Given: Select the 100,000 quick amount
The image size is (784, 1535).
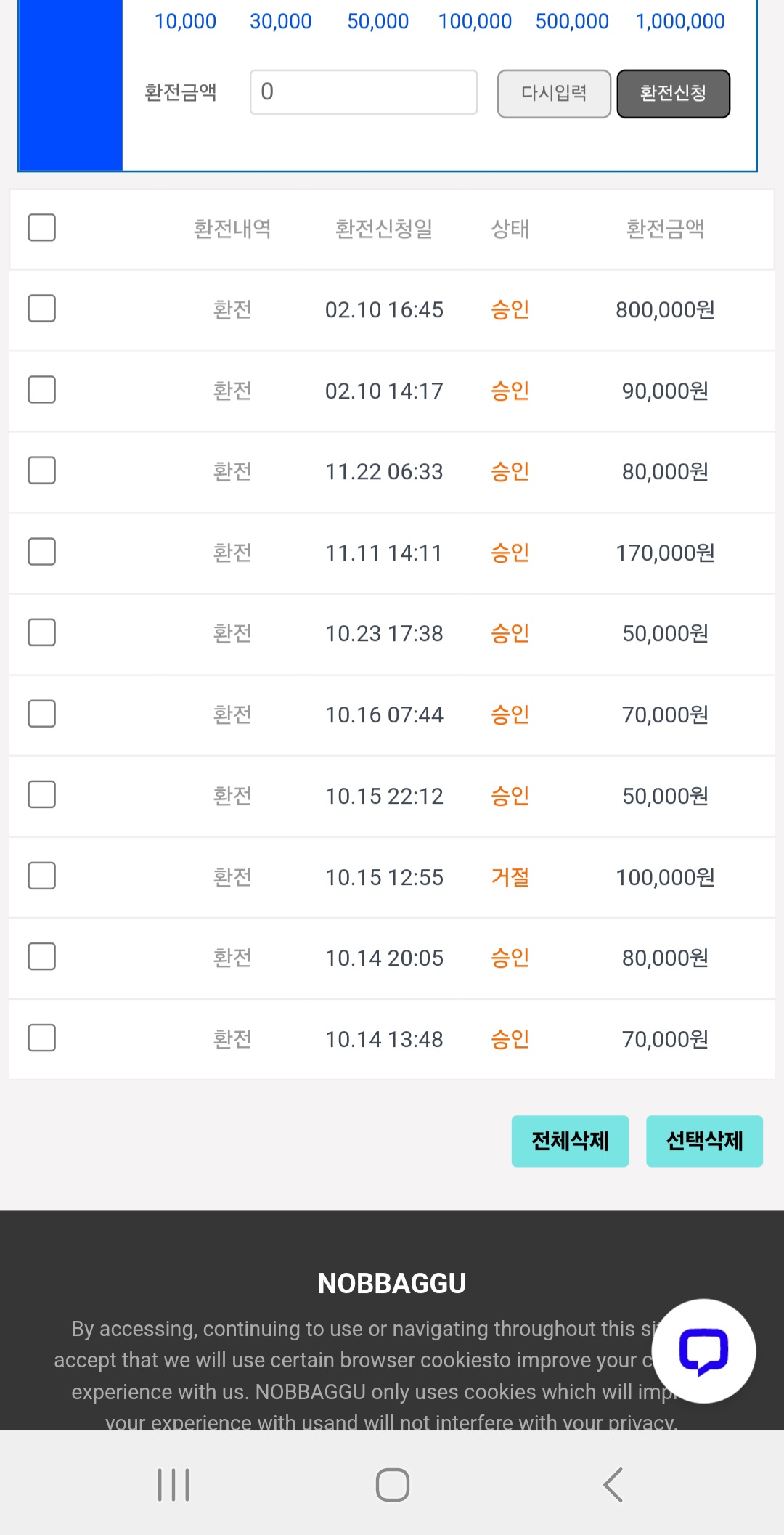Looking at the screenshot, I should coord(475,21).
